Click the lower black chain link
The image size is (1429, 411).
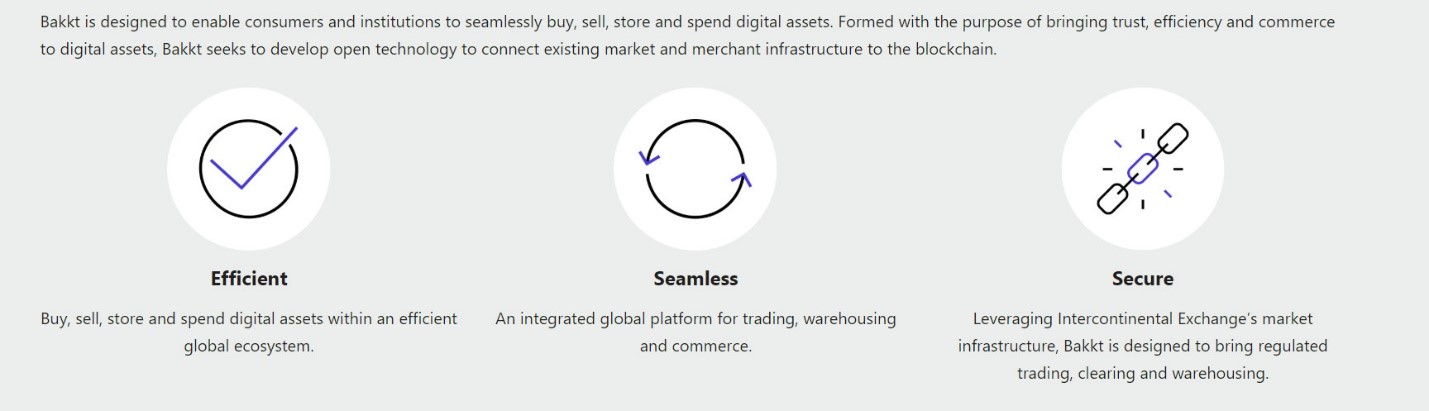click(x=1114, y=197)
